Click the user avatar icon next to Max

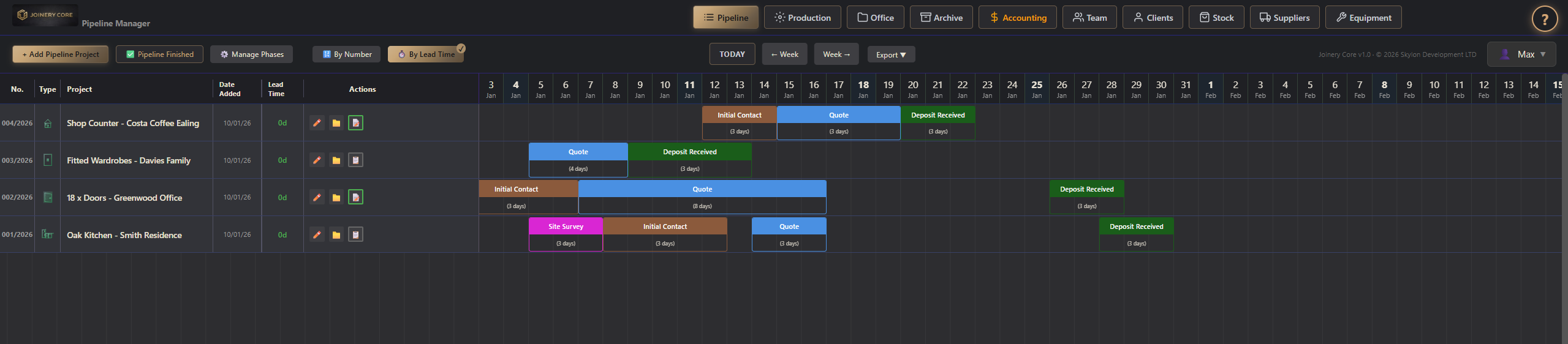(x=1505, y=54)
